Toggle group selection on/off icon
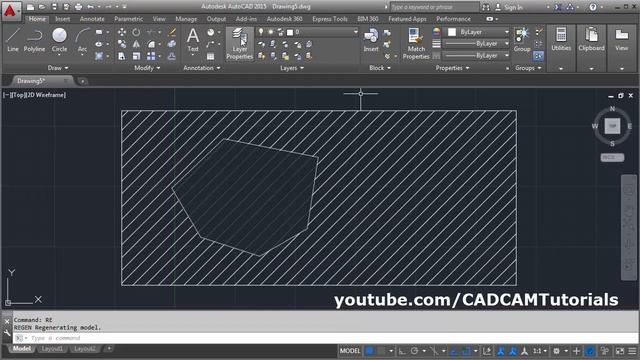Image resolution: width=640 pixels, height=360 pixels. coord(538,56)
